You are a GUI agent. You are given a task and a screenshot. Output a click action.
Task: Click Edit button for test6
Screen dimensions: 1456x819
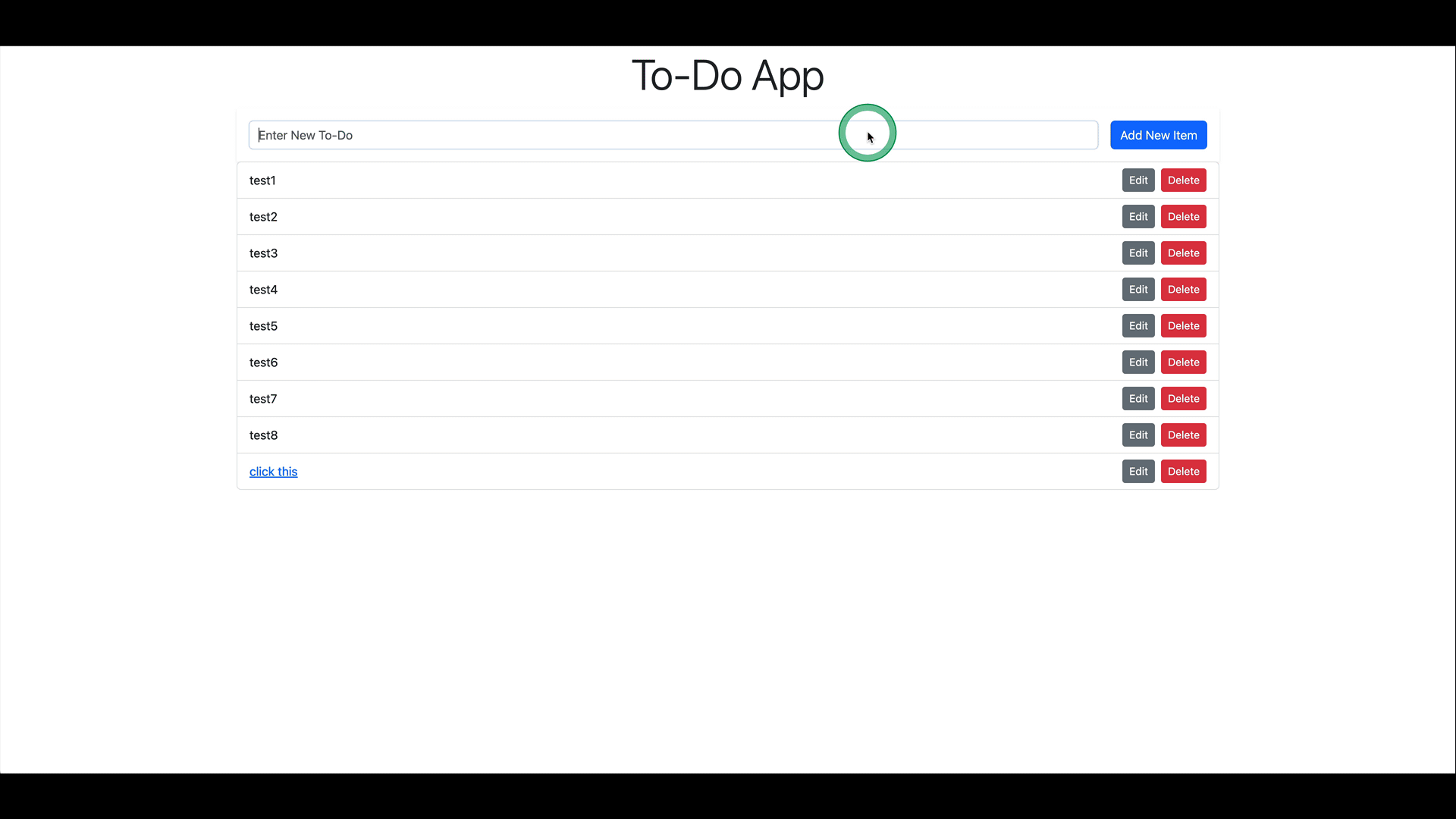click(x=1138, y=362)
